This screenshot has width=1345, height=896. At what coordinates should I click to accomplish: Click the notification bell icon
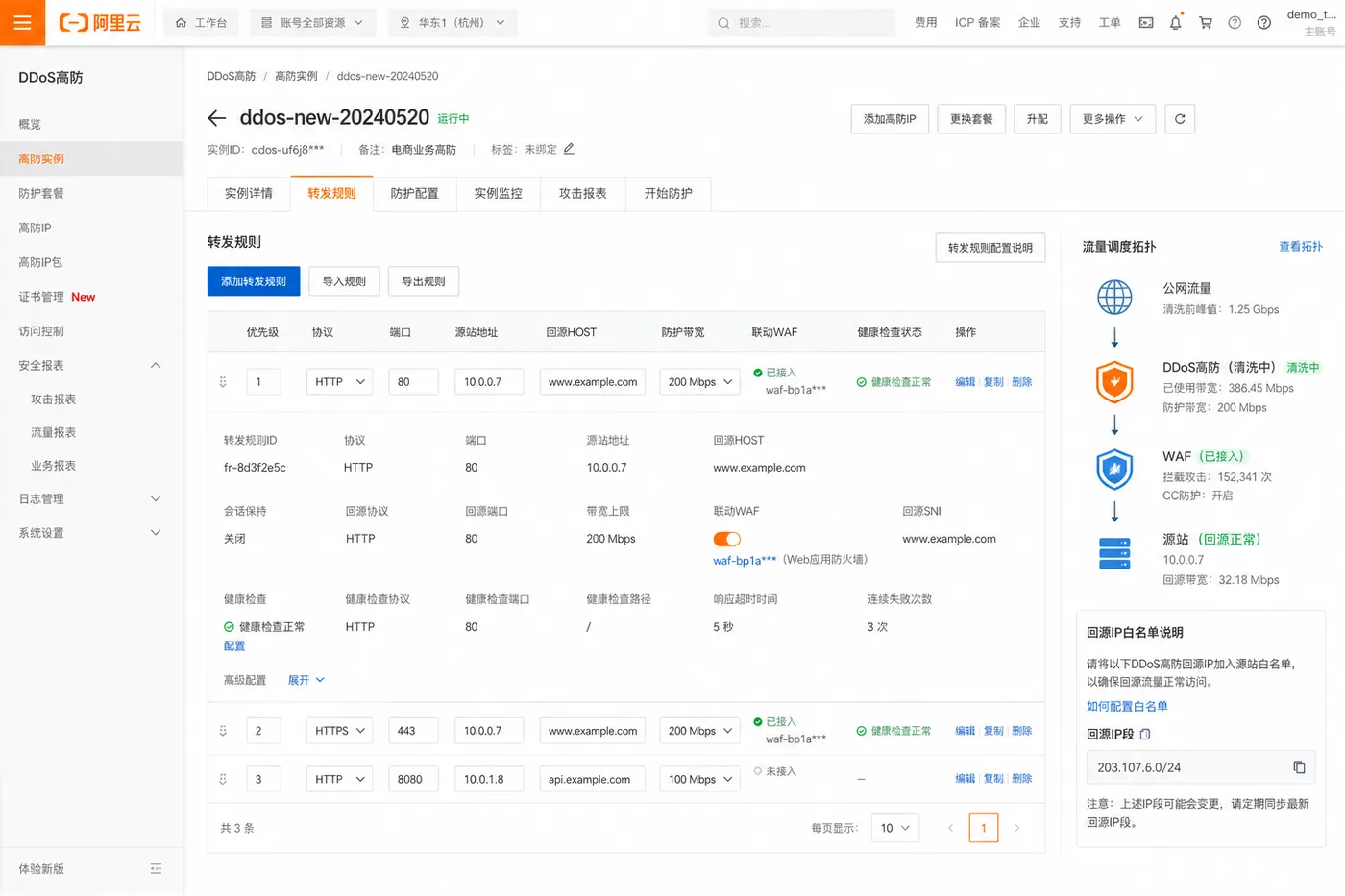pos(1175,22)
